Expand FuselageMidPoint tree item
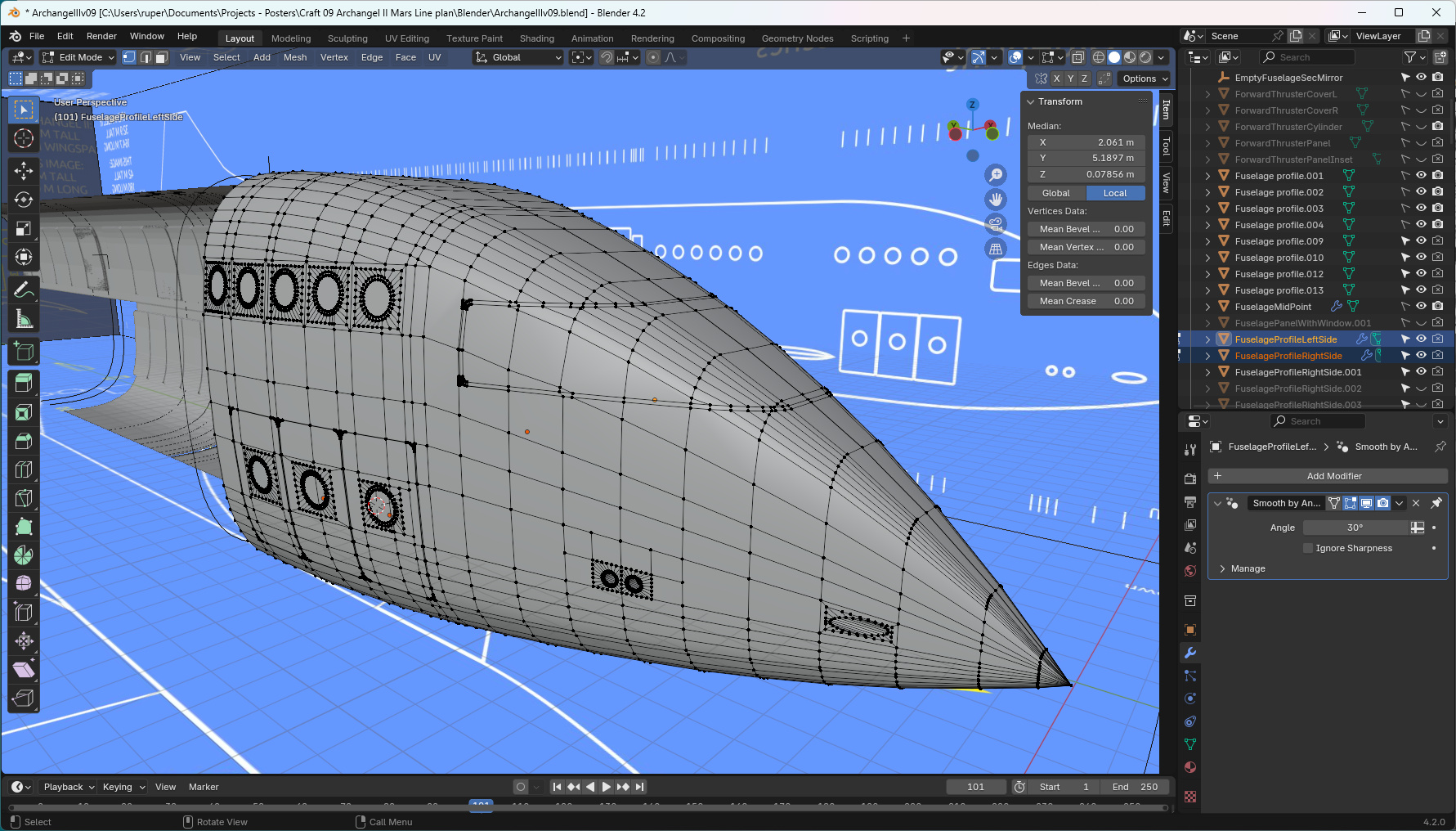The height and width of the screenshot is (831, 1456). click(1207, 307)
